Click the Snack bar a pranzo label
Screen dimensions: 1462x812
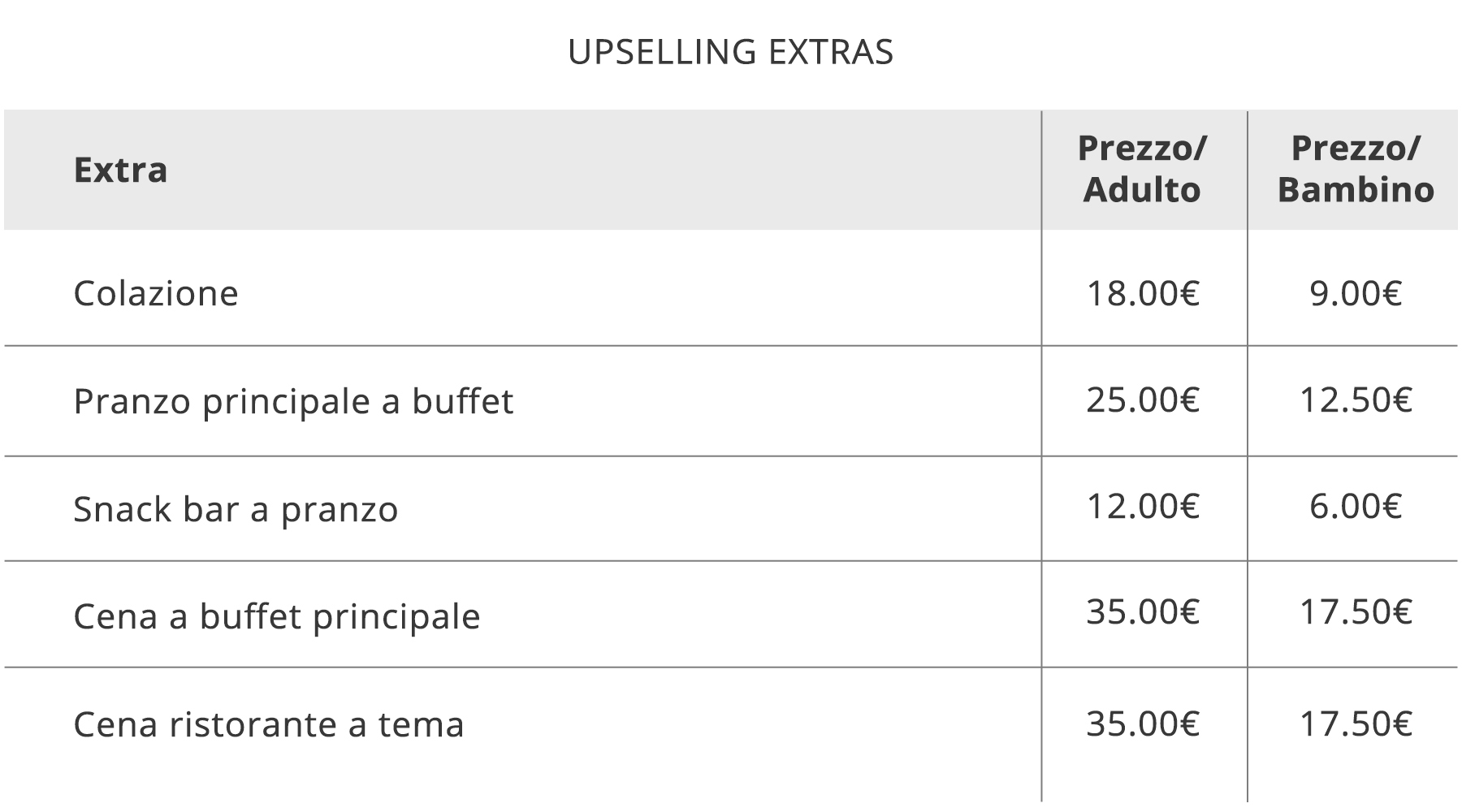tap(236, 510)
